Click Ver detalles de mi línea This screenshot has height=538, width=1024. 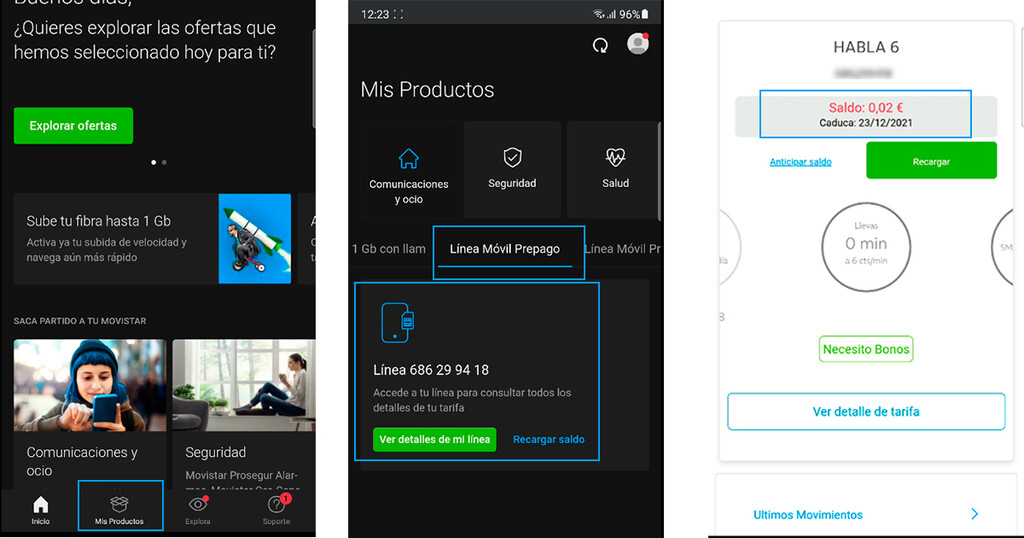pyautogui.click(x=434, y=439)
